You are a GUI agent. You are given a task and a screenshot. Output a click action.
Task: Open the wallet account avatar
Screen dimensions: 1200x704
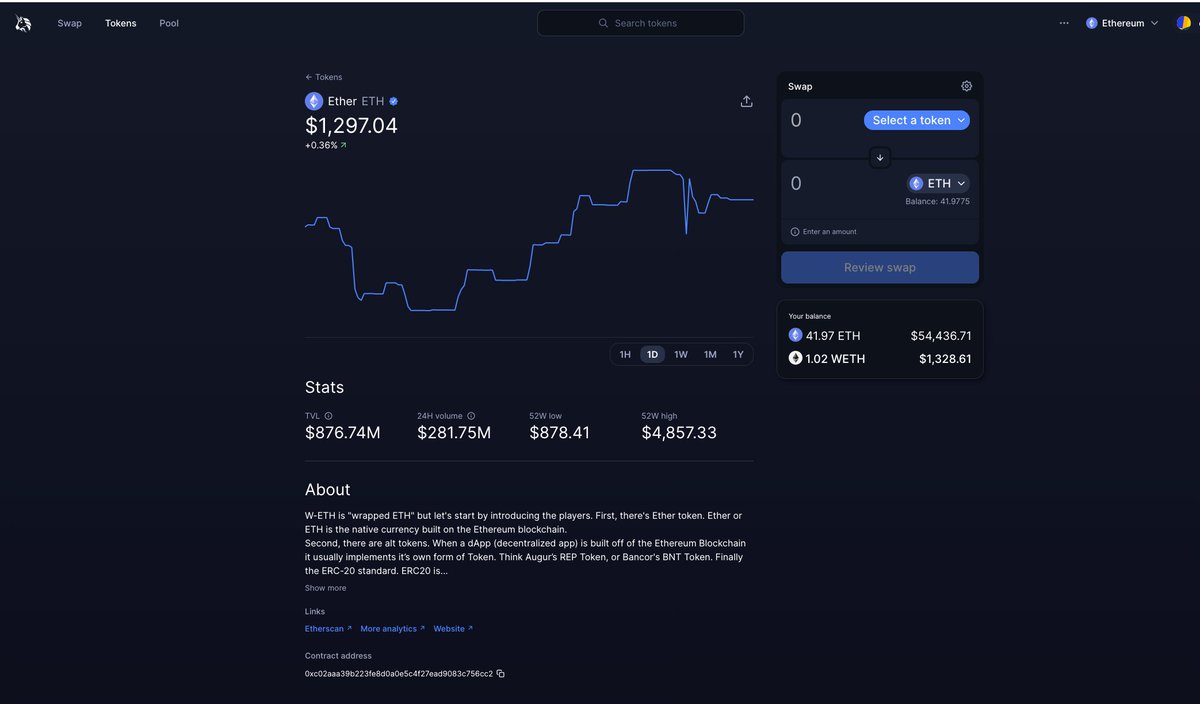click(x=1184, y=23)
